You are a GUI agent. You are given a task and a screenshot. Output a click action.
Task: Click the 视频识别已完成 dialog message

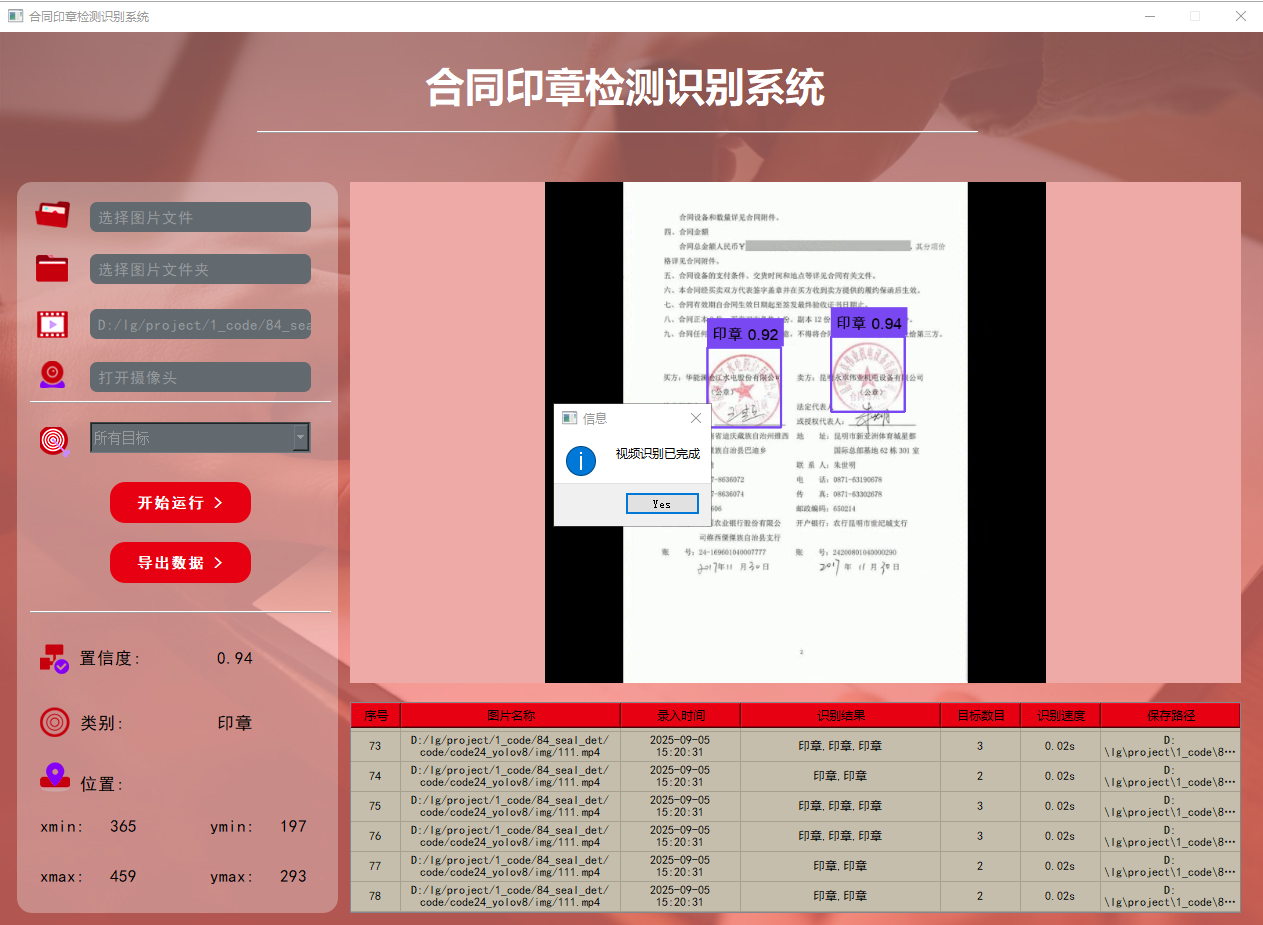click(657, 454)
